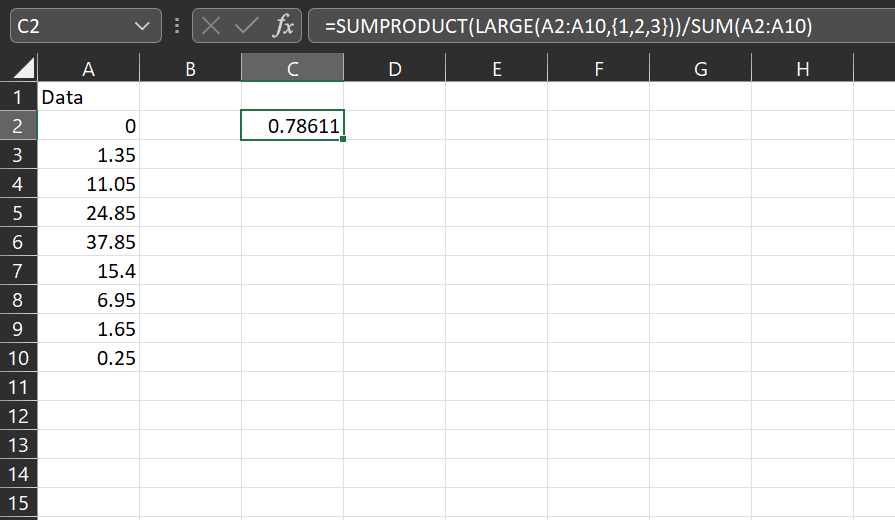Click the cell with value 1.65
895x520 pixels.
click(x=88, y=329)
